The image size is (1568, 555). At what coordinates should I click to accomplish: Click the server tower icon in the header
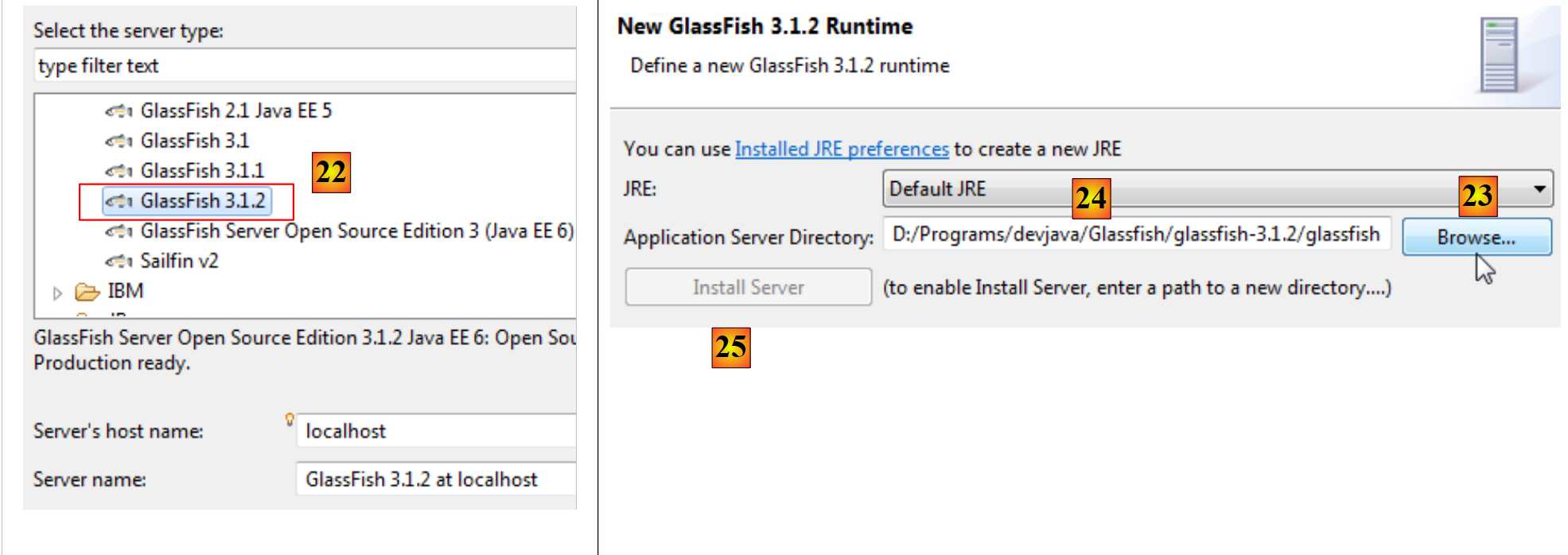coord(1499,56)
